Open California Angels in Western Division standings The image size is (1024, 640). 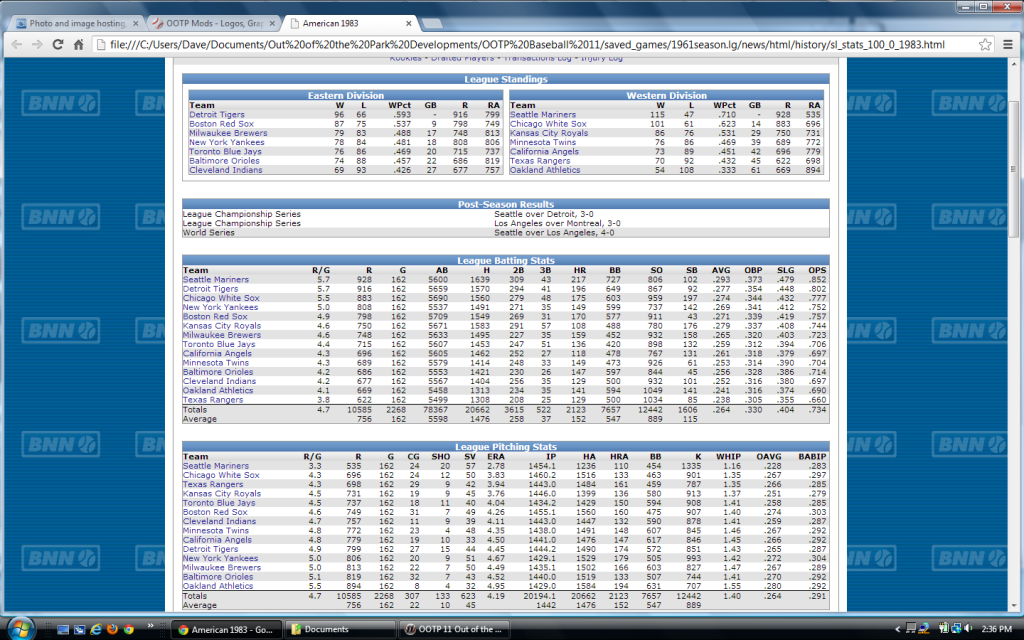pos(544,151)
